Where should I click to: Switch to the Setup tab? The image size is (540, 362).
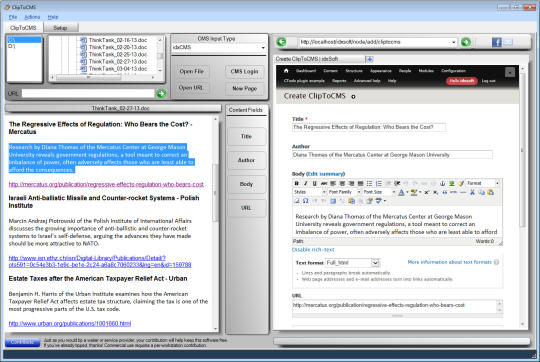coord(61,28)
